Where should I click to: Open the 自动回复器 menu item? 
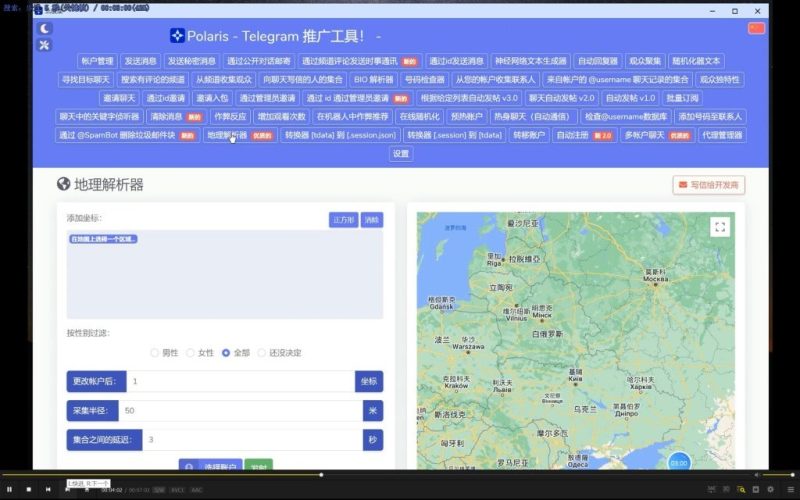point(598,61)
